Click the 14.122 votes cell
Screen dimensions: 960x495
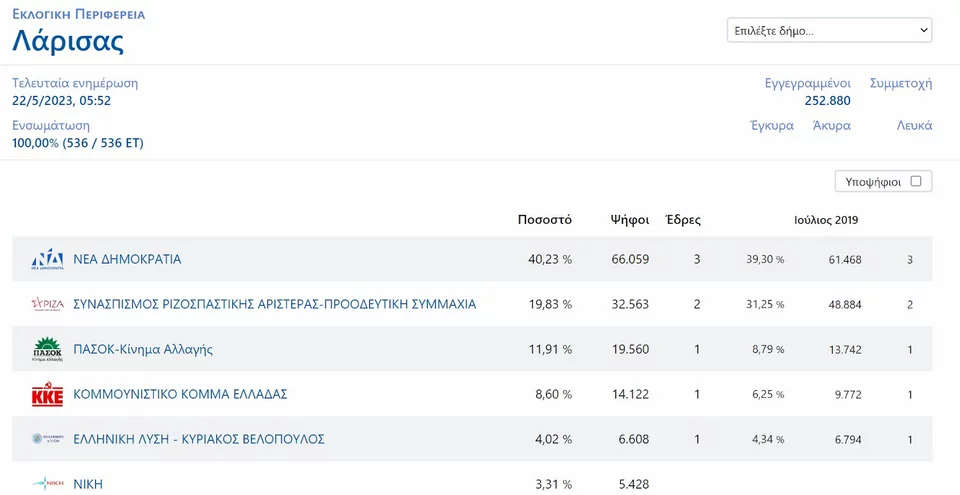[630, 395]
